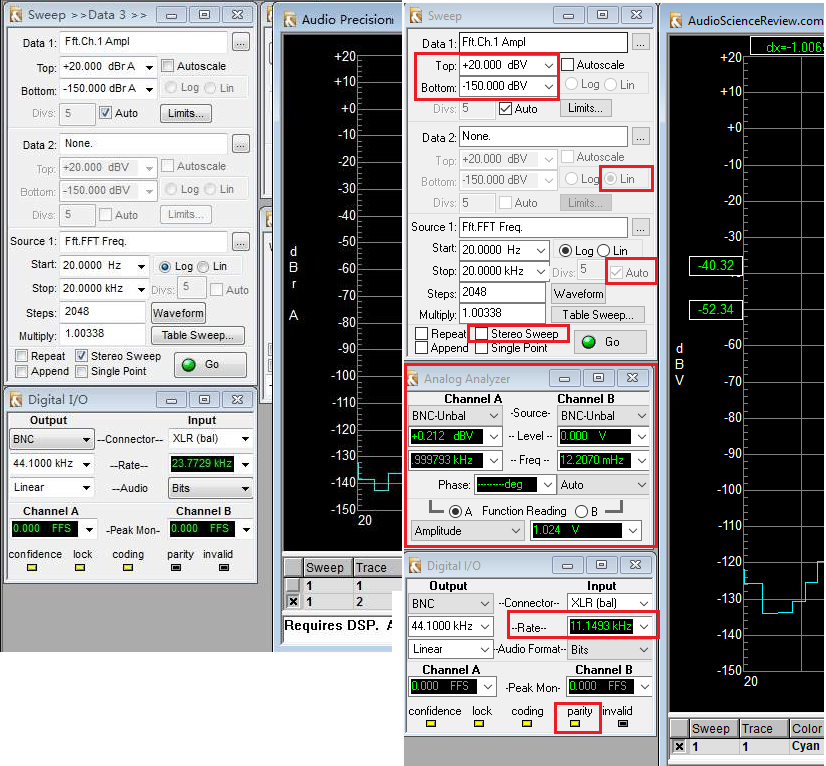826x766 pixels.
Task: Click title icon of Digital I/O under Analog Analyzer
Action: click(x=415, y=565)
